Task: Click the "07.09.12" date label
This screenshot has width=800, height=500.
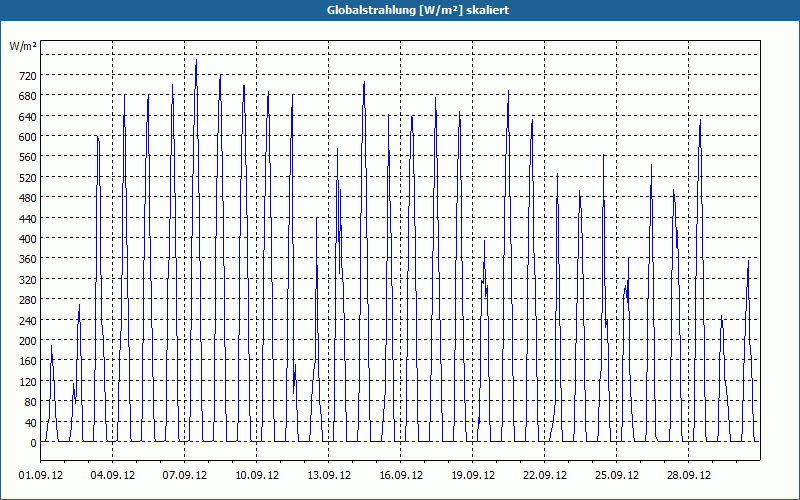Action: 185,476
